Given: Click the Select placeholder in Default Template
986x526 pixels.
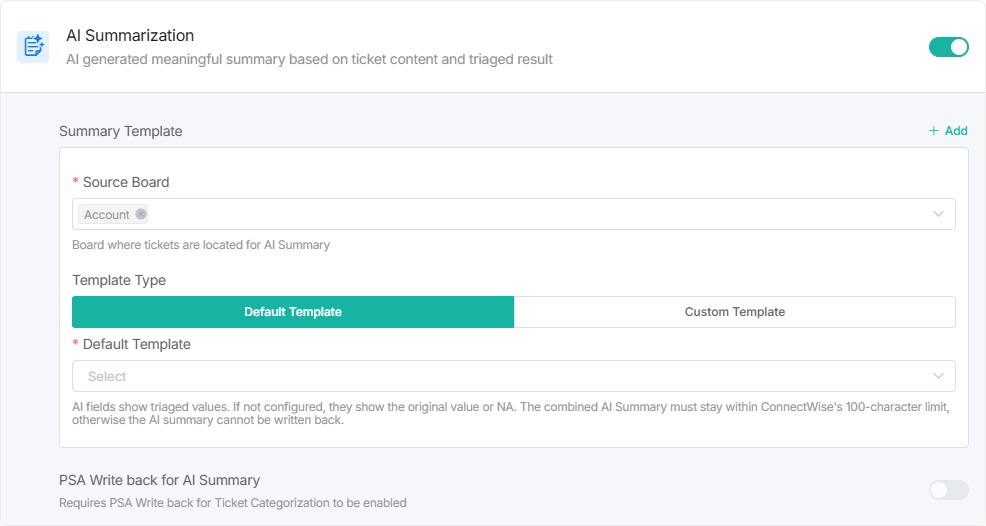Looking at the screenshot, I should pos(107,377).
